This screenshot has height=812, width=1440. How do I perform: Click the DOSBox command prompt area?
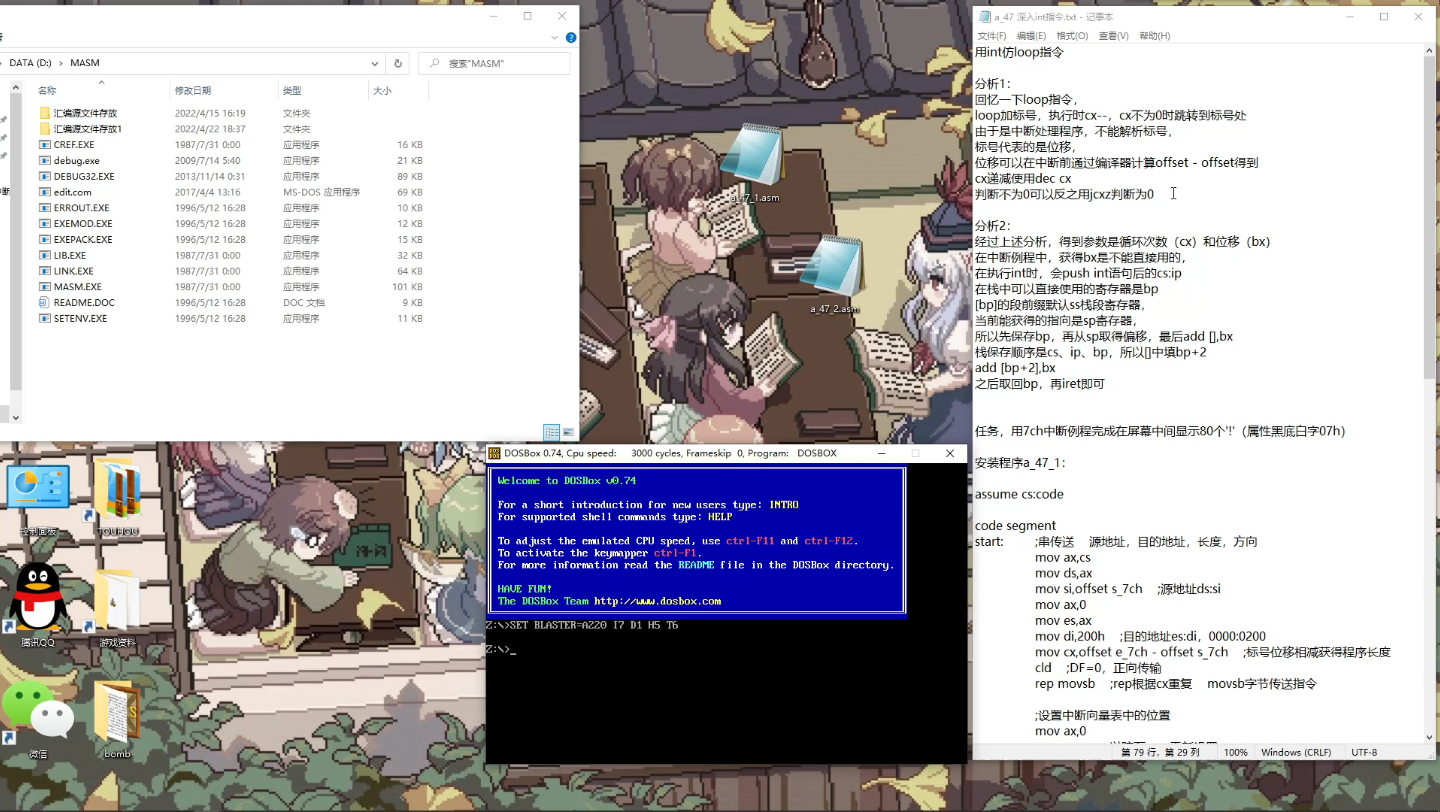(x=726, y=615)
